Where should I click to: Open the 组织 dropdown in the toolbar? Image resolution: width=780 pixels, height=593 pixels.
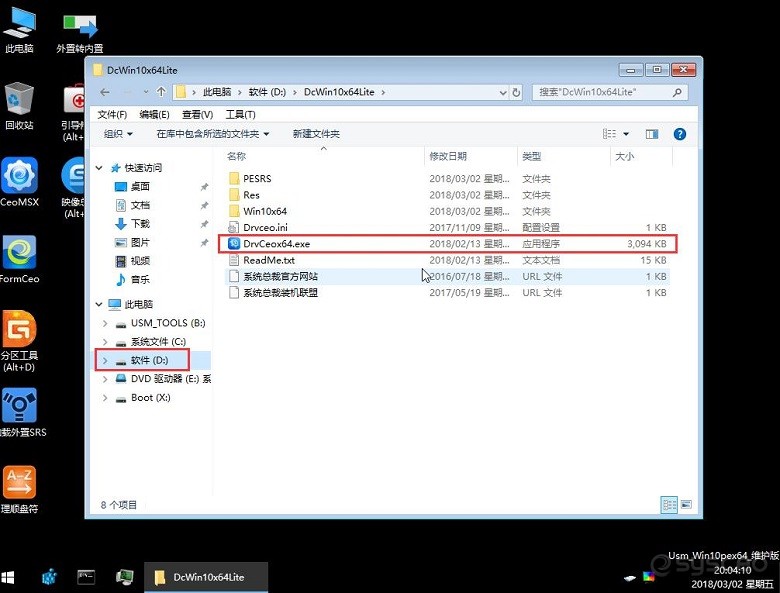click(118, 134)
